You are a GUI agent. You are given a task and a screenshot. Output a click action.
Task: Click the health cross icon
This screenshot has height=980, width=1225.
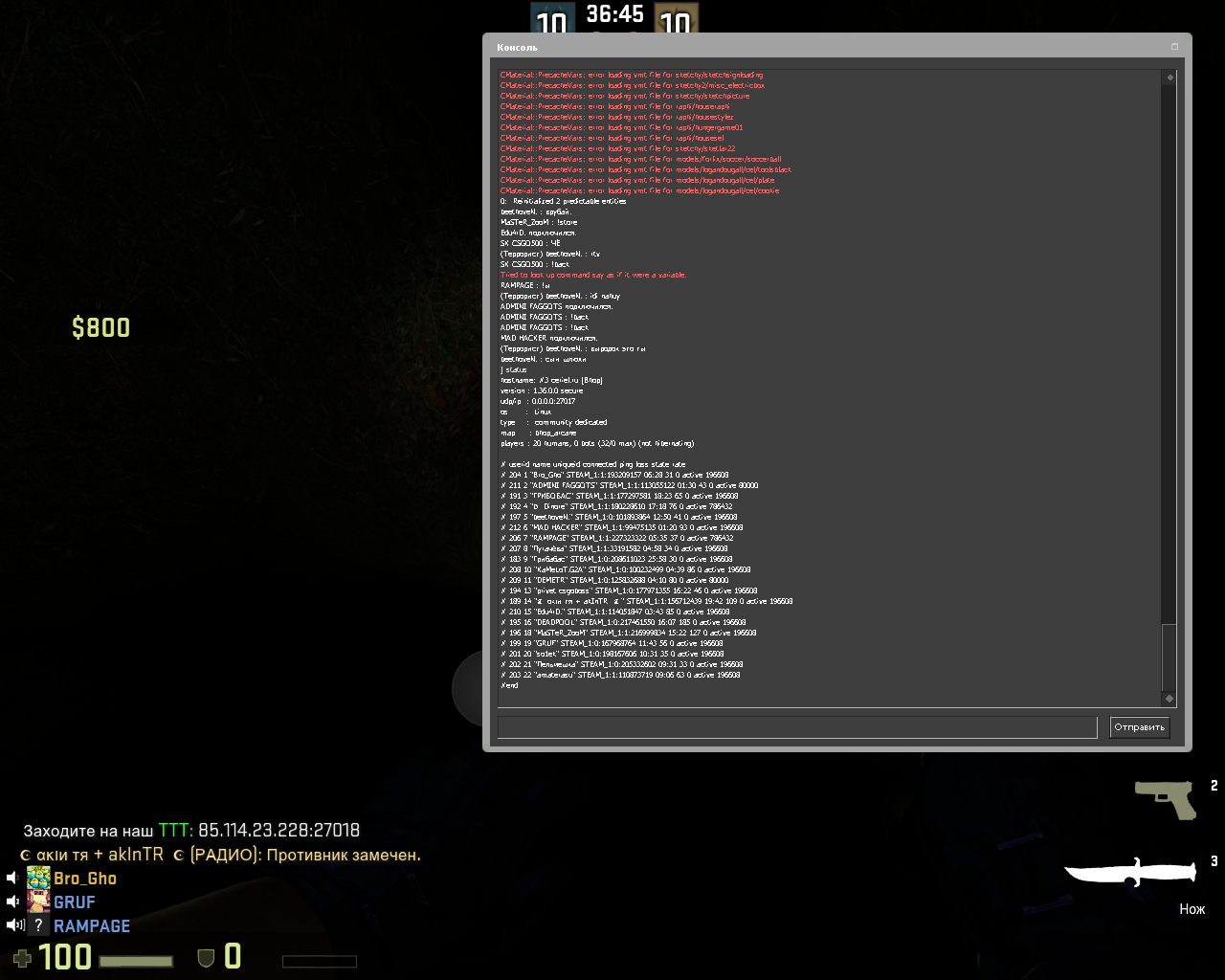coord(21,957)
